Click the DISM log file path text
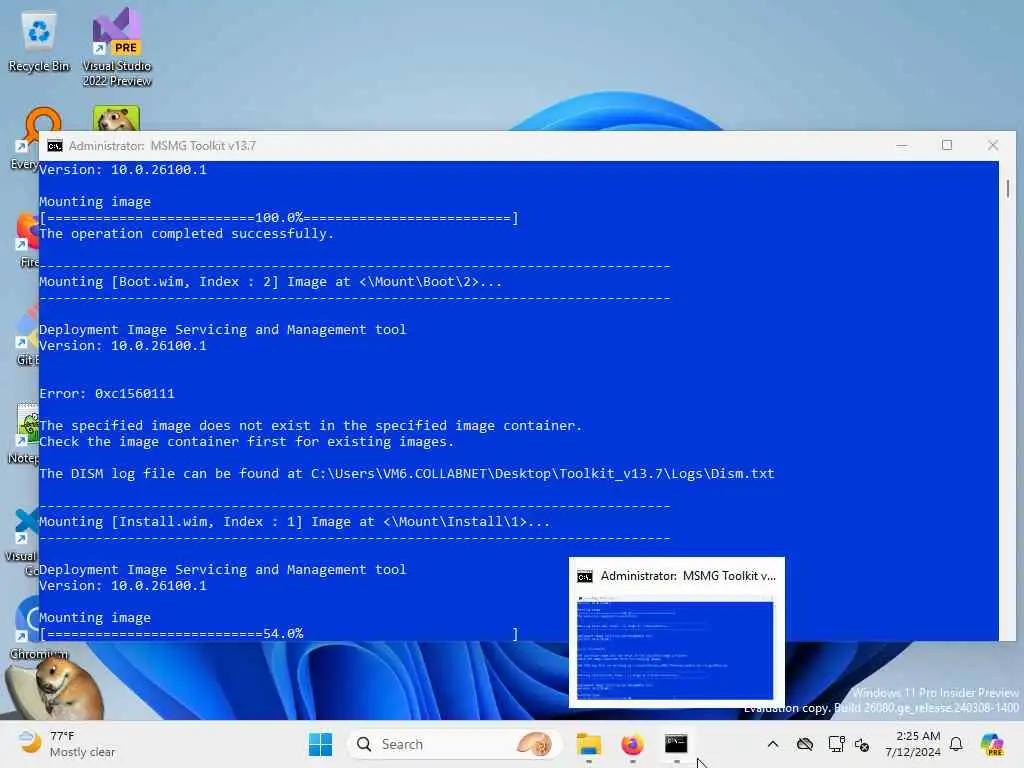The image size is (1024, 768). pos(543,473)
